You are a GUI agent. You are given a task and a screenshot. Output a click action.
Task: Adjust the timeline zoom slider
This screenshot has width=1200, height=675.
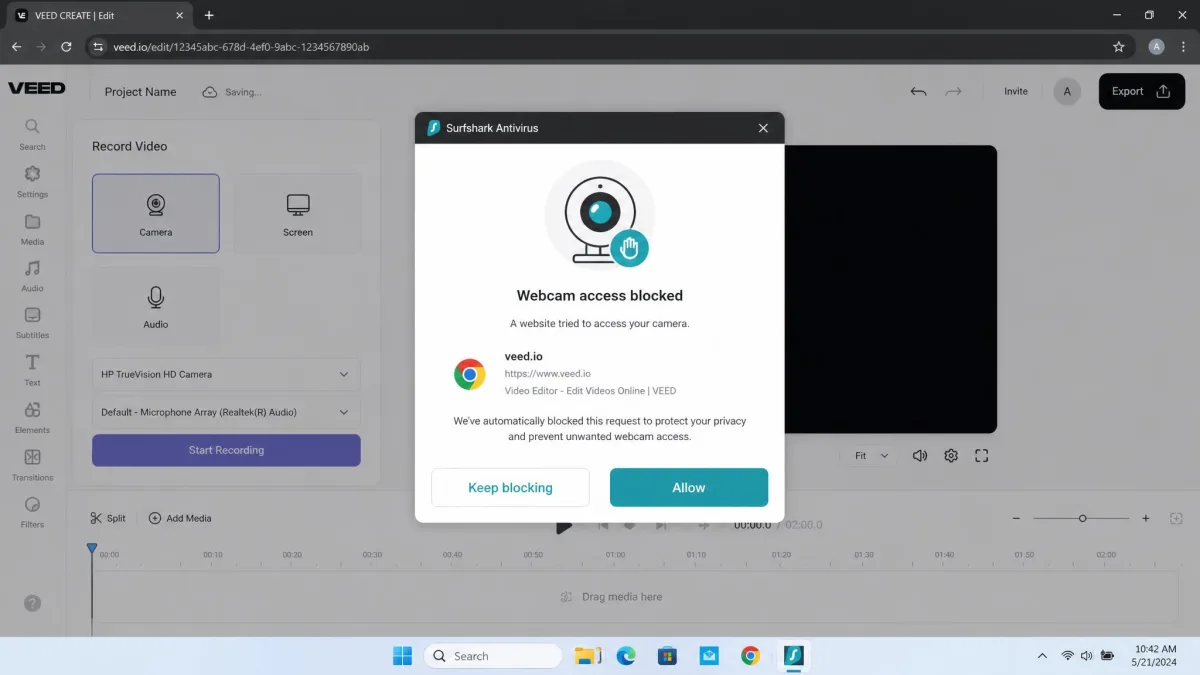pyautogui.click(x=1082, y=518)
